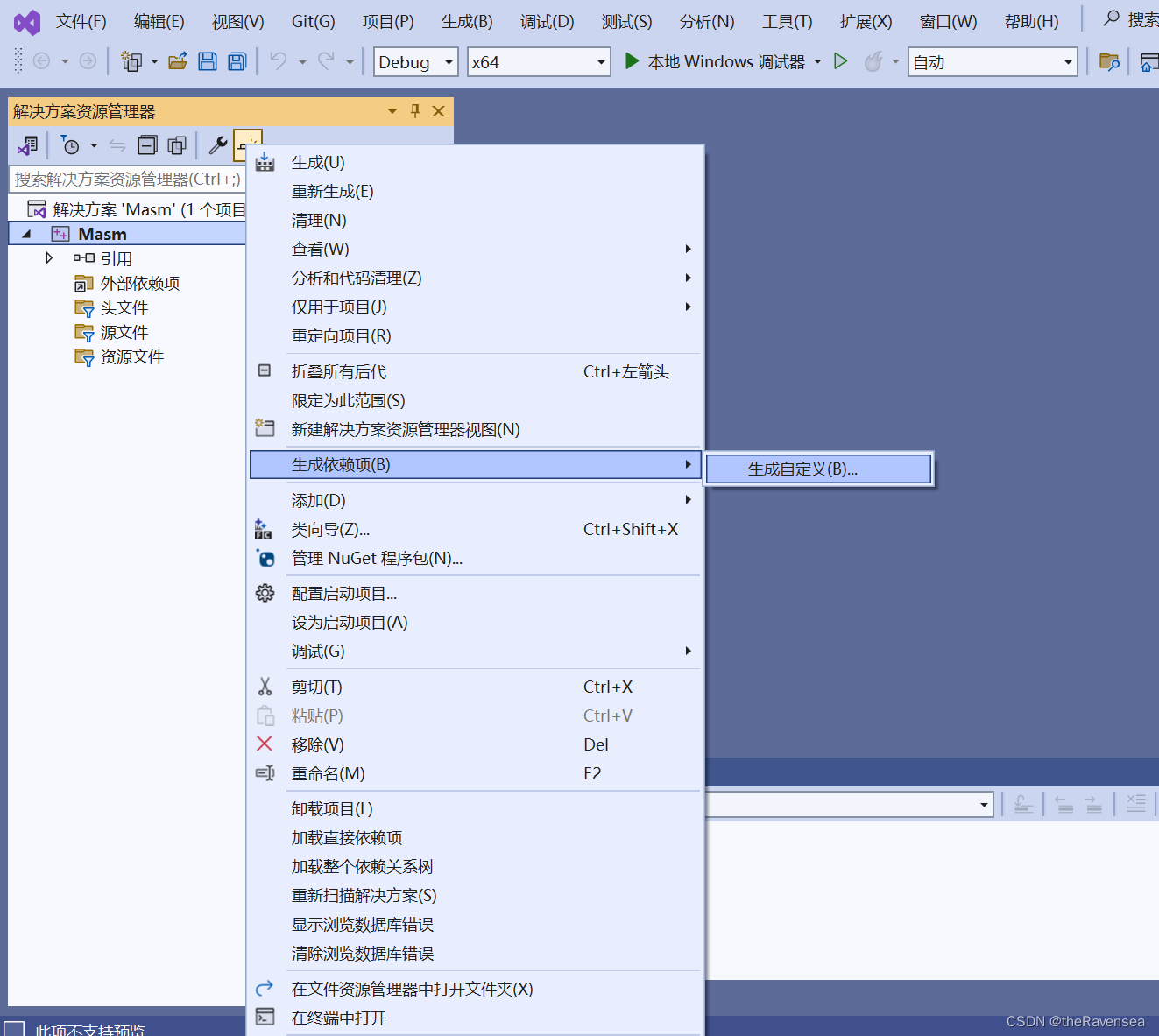Click the NuGet globe icon beside 管理 NuGet 程序包
This screenshot has height=1036, width=1159.
(265, 558)
